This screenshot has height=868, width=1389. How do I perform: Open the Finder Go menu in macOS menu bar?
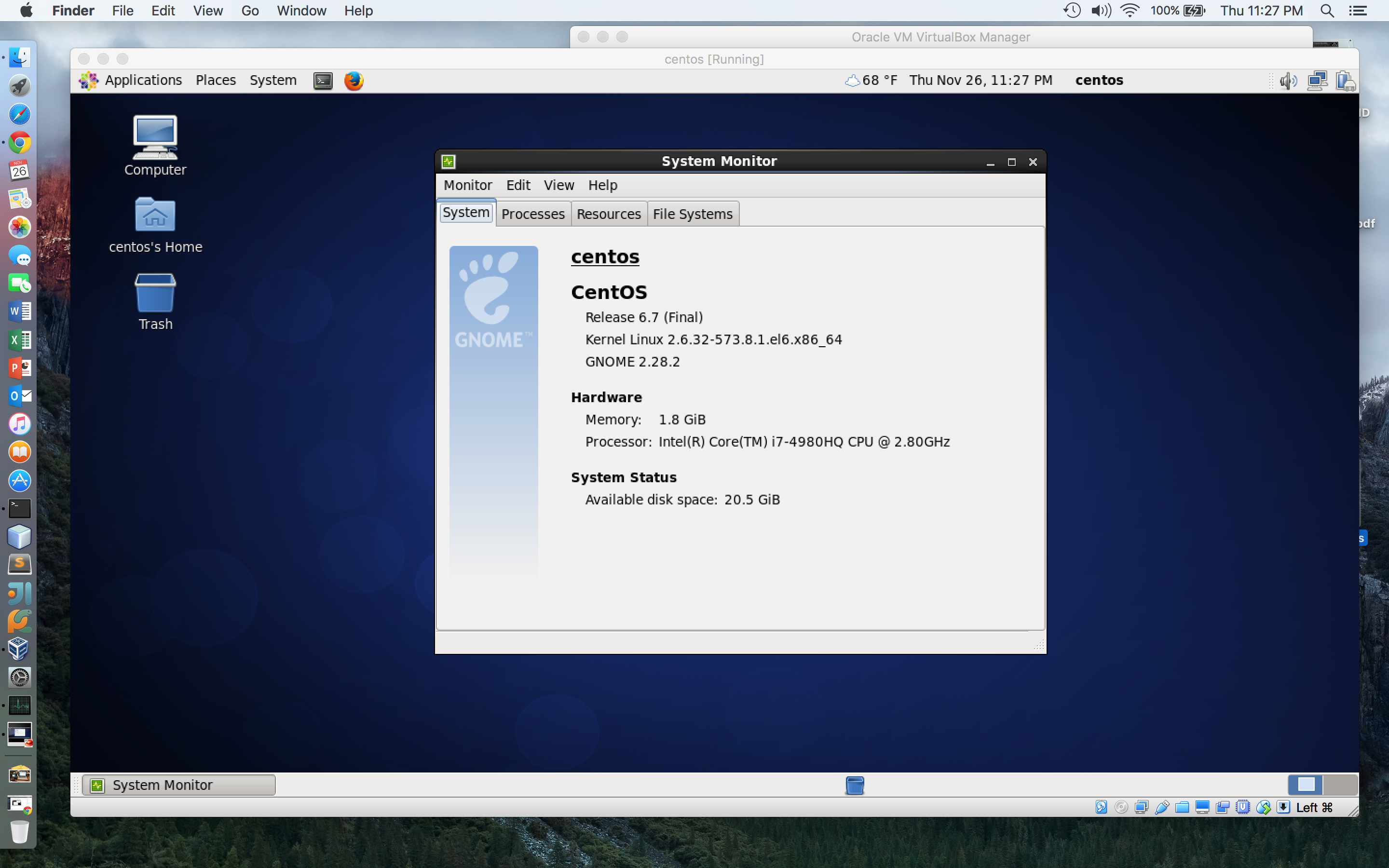pyautogui.click(x=250, y=11)
